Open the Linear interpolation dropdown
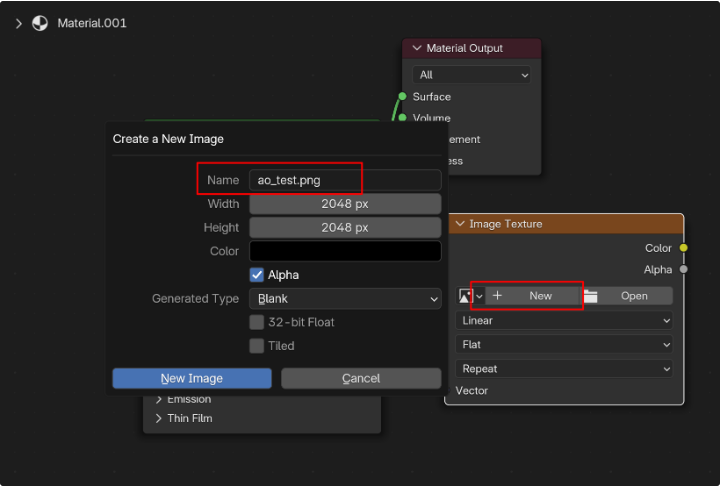 coord(565,321)
